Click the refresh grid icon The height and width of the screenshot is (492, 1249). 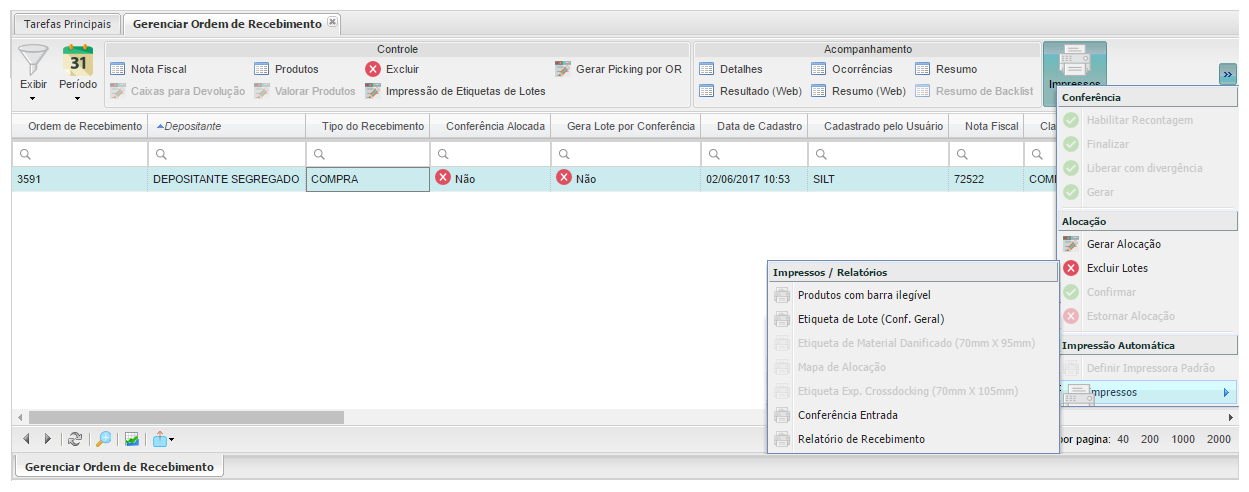click(x=75, y=439)
